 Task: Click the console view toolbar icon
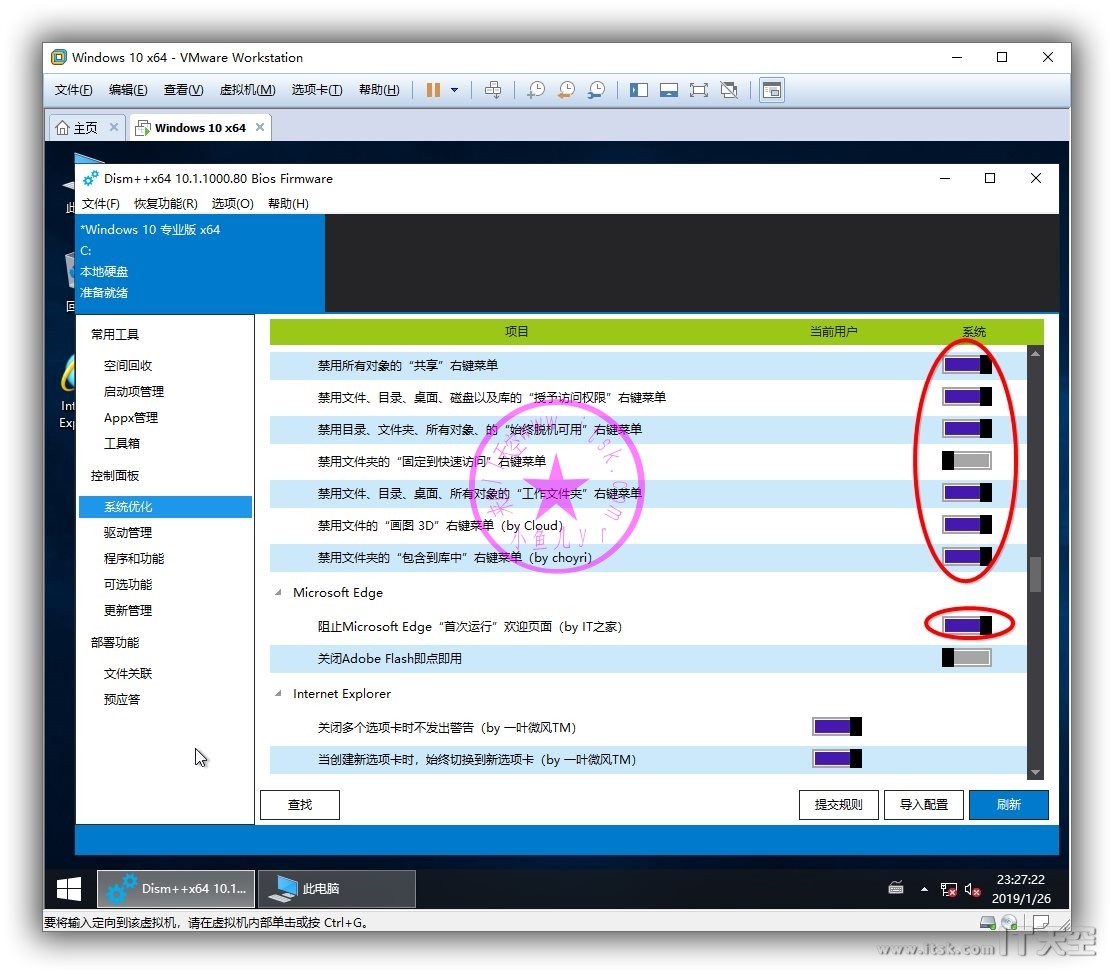772,90
